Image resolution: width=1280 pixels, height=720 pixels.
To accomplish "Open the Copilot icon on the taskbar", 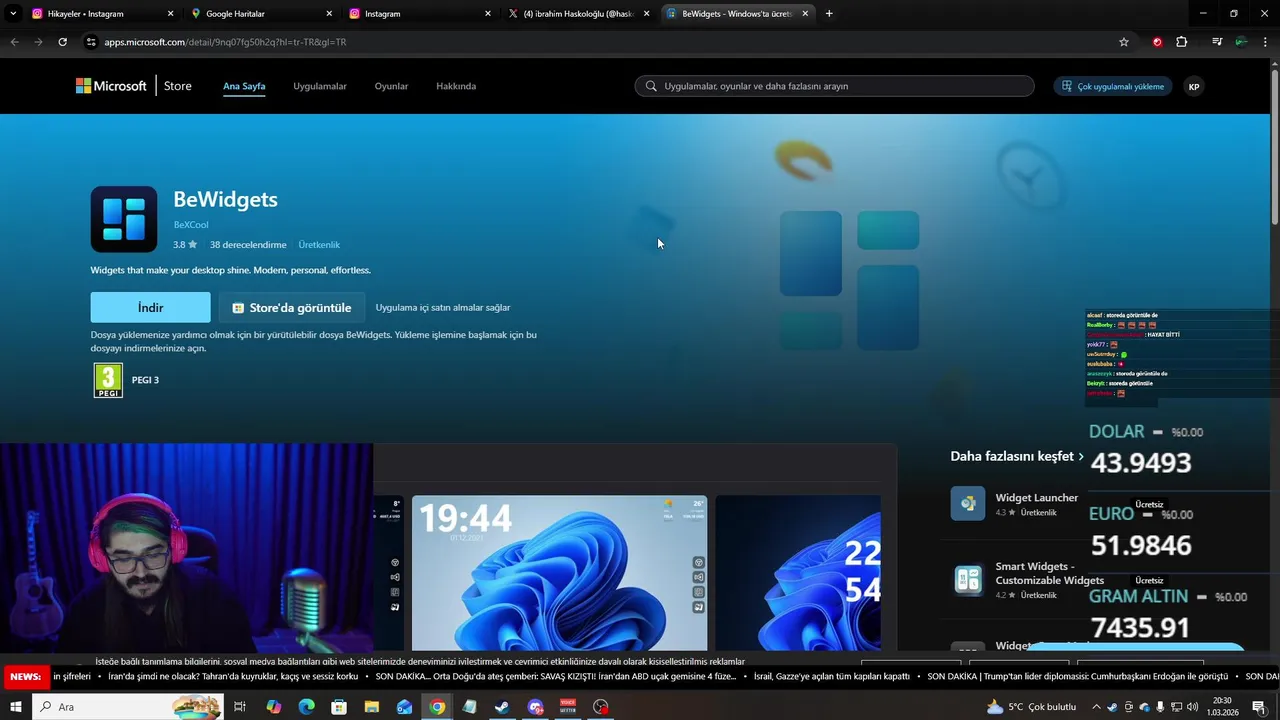I will tap(274, 707).
